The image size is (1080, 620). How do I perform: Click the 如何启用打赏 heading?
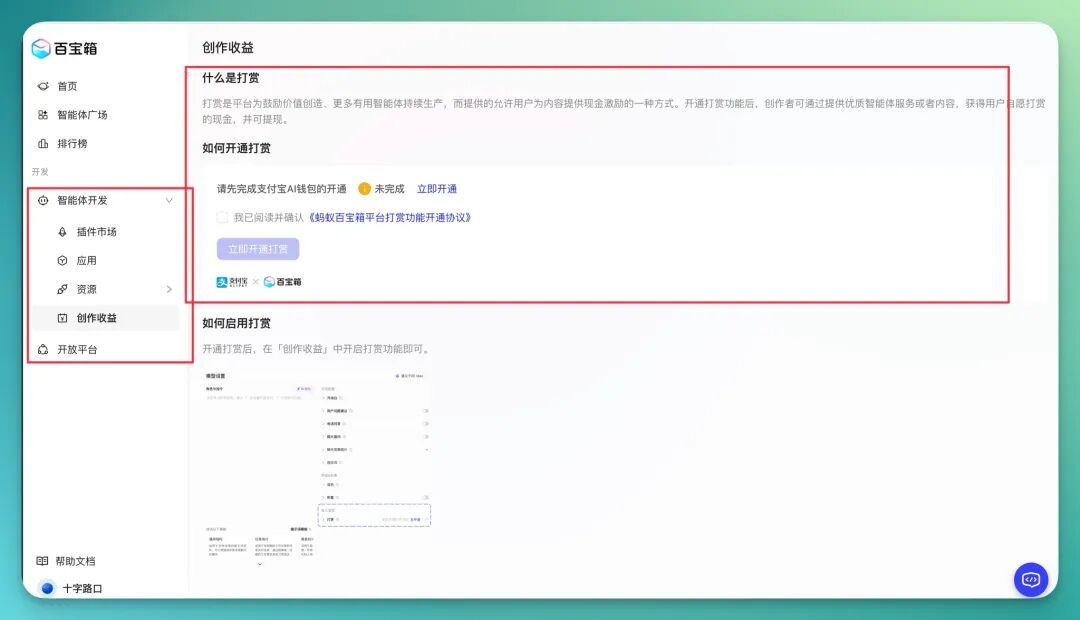[x=236, y=323]
